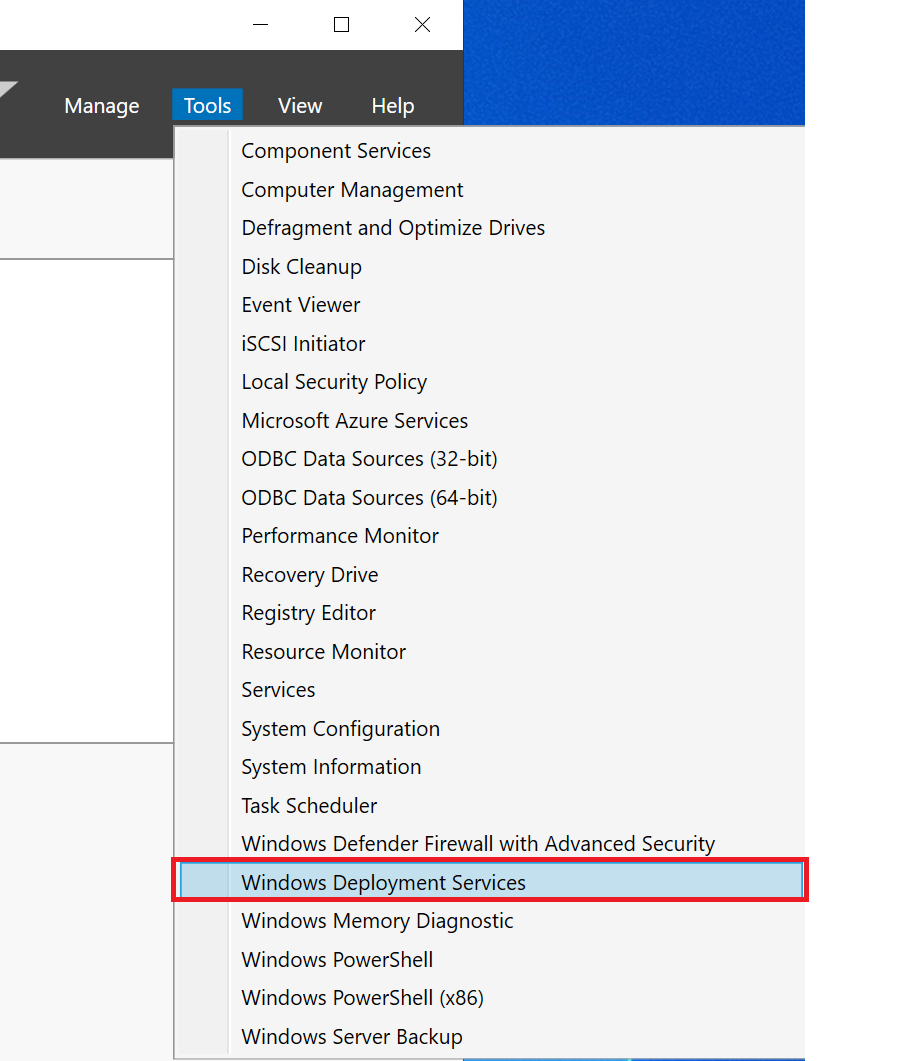901x1061 pixels.
Task: Launch Component Services
Action: coord(335,150)
